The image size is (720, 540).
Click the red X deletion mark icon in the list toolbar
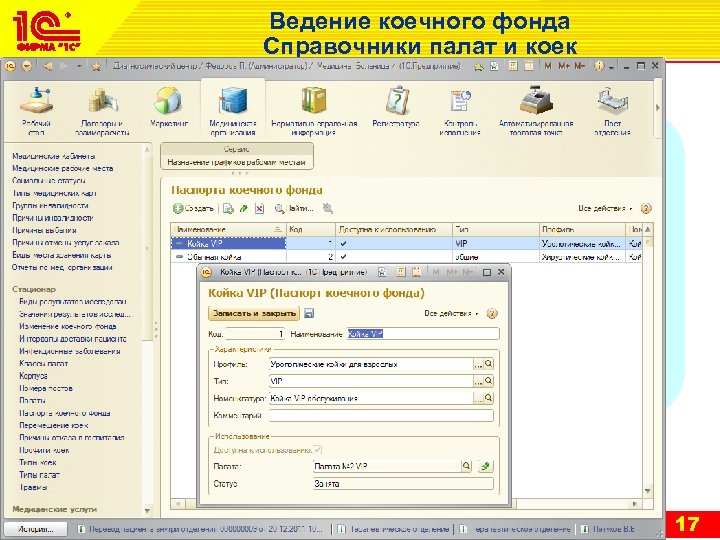259,209
